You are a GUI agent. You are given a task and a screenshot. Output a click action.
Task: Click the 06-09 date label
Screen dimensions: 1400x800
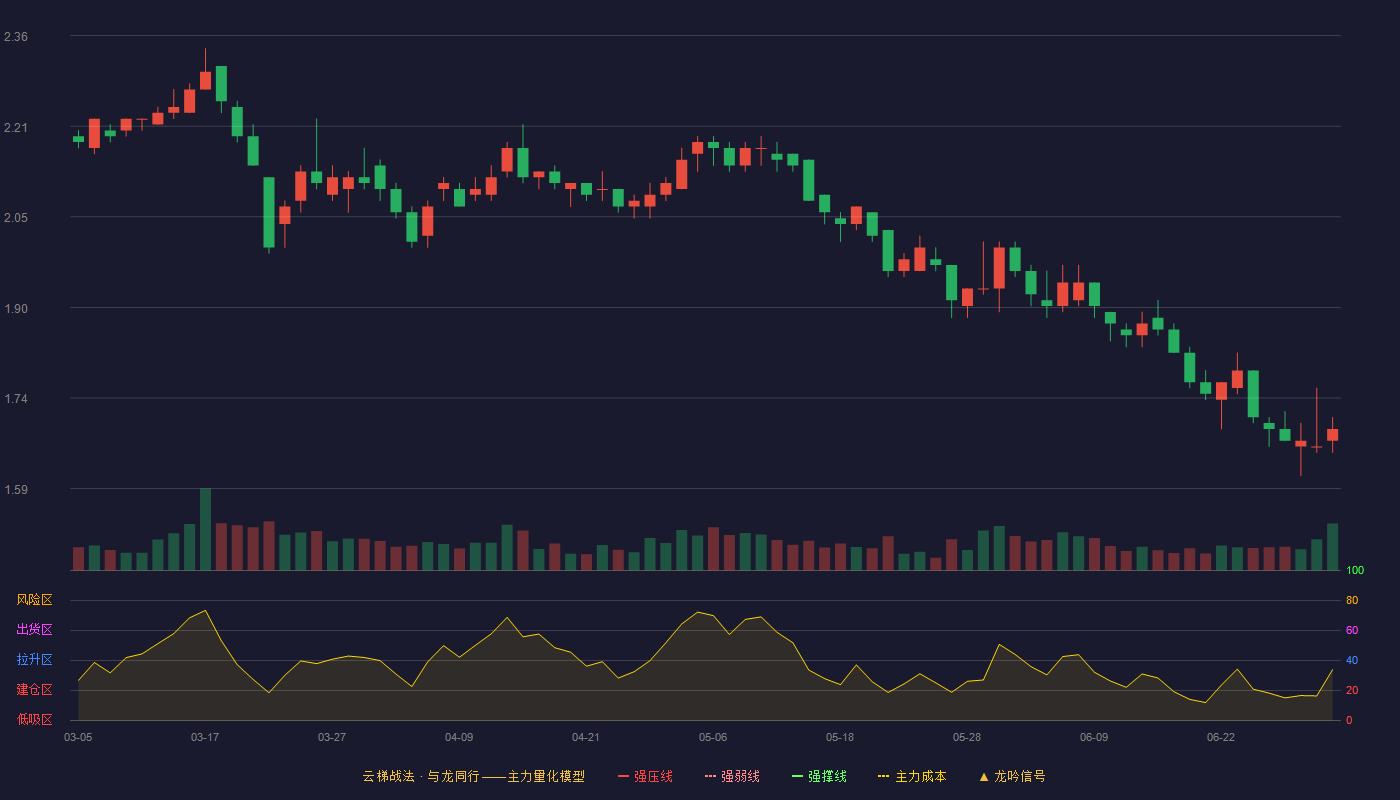[x=1094, y=737]
